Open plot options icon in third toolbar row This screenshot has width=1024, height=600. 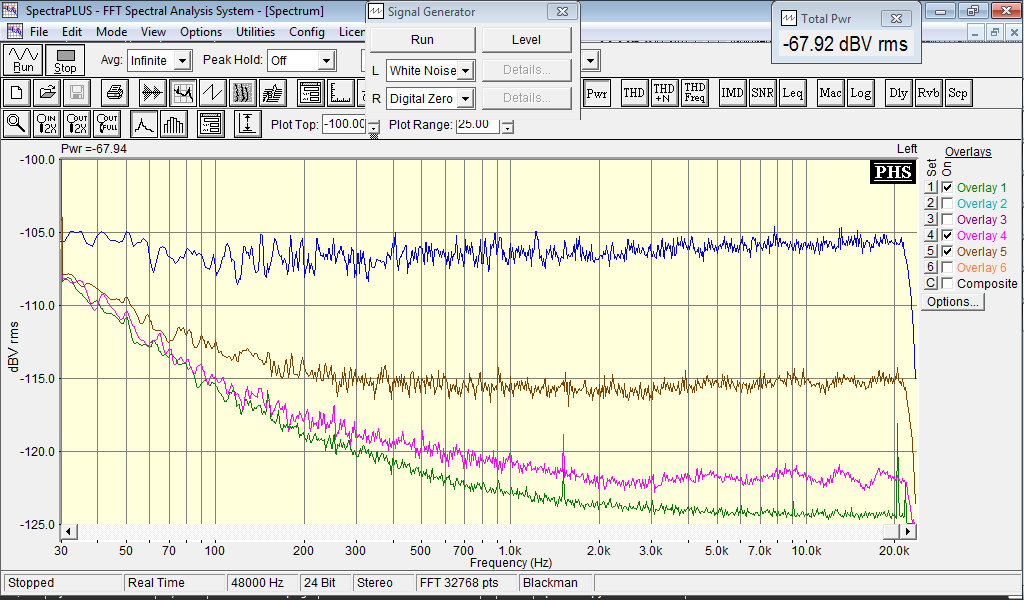211,123
